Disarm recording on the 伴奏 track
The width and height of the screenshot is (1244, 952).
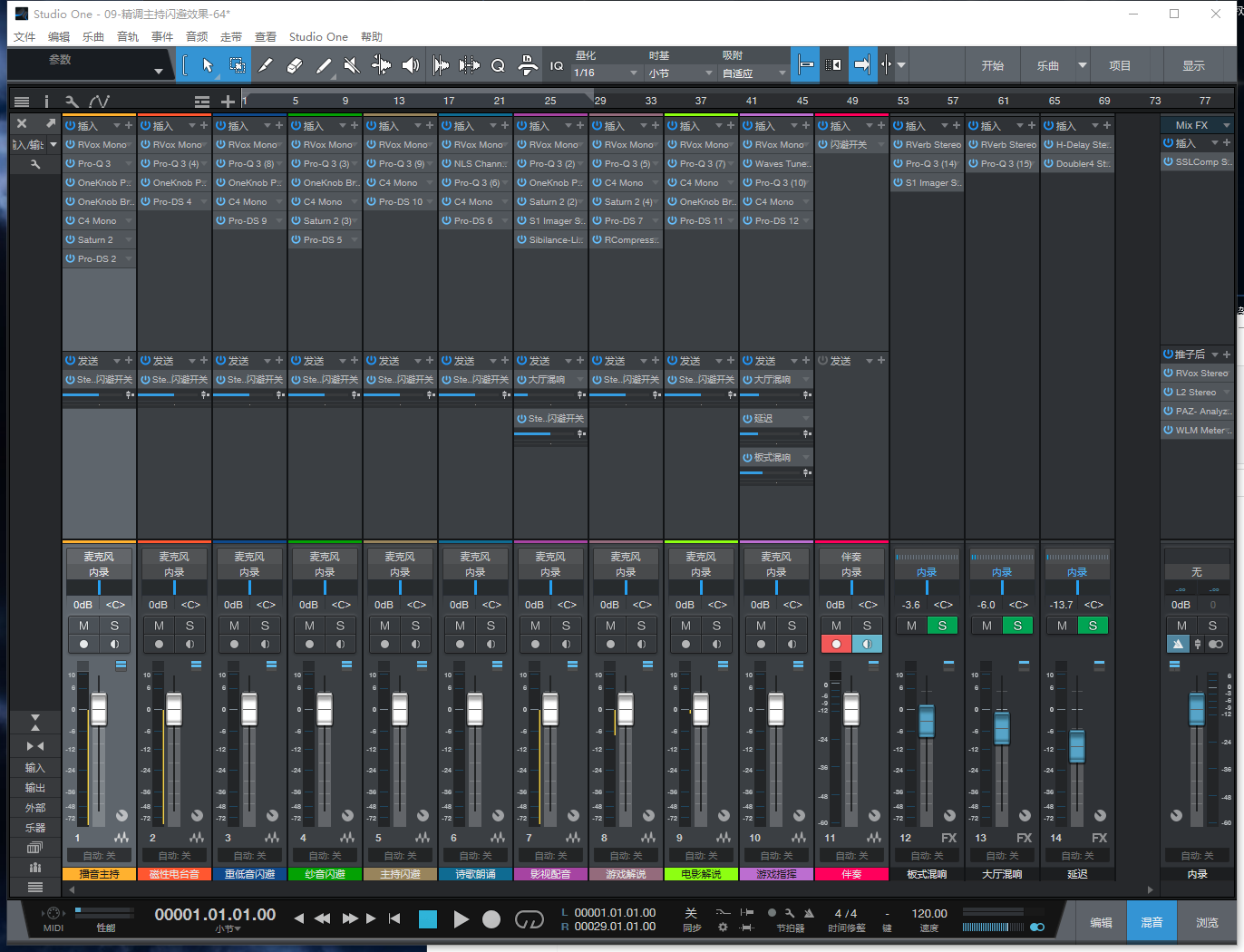pyautogui.click(x=836, y=644)
